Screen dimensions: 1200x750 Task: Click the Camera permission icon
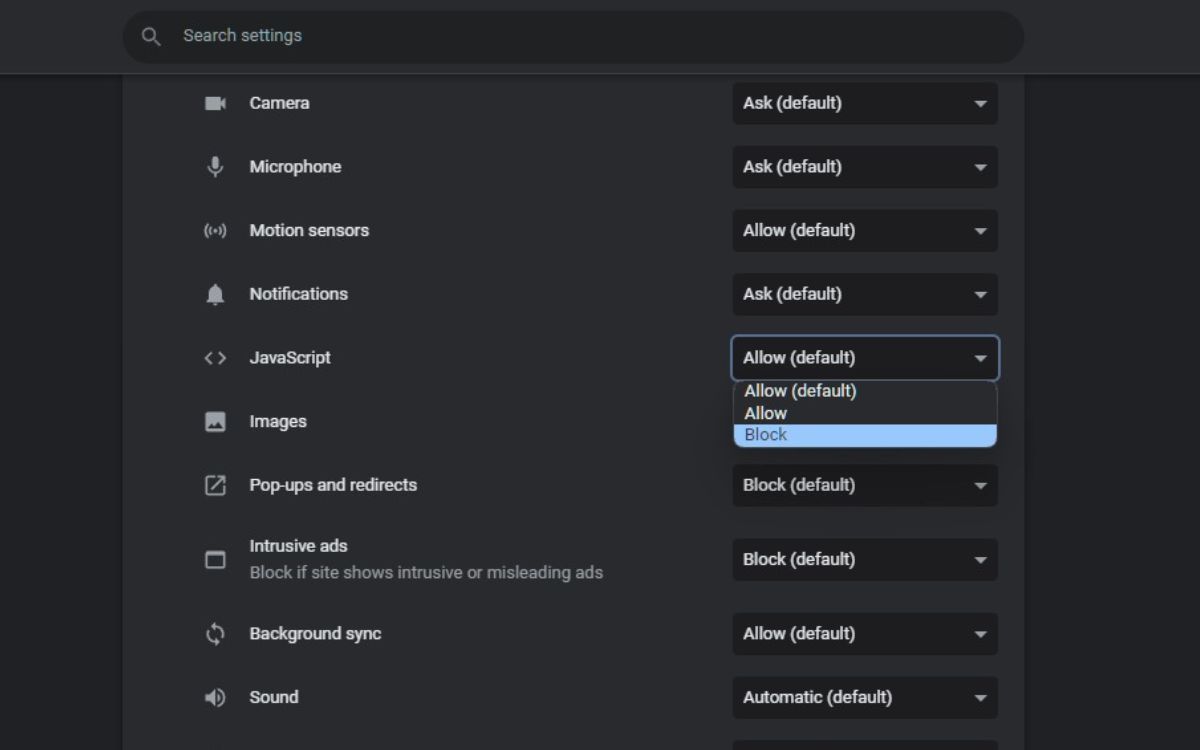[x=215, y=103]
